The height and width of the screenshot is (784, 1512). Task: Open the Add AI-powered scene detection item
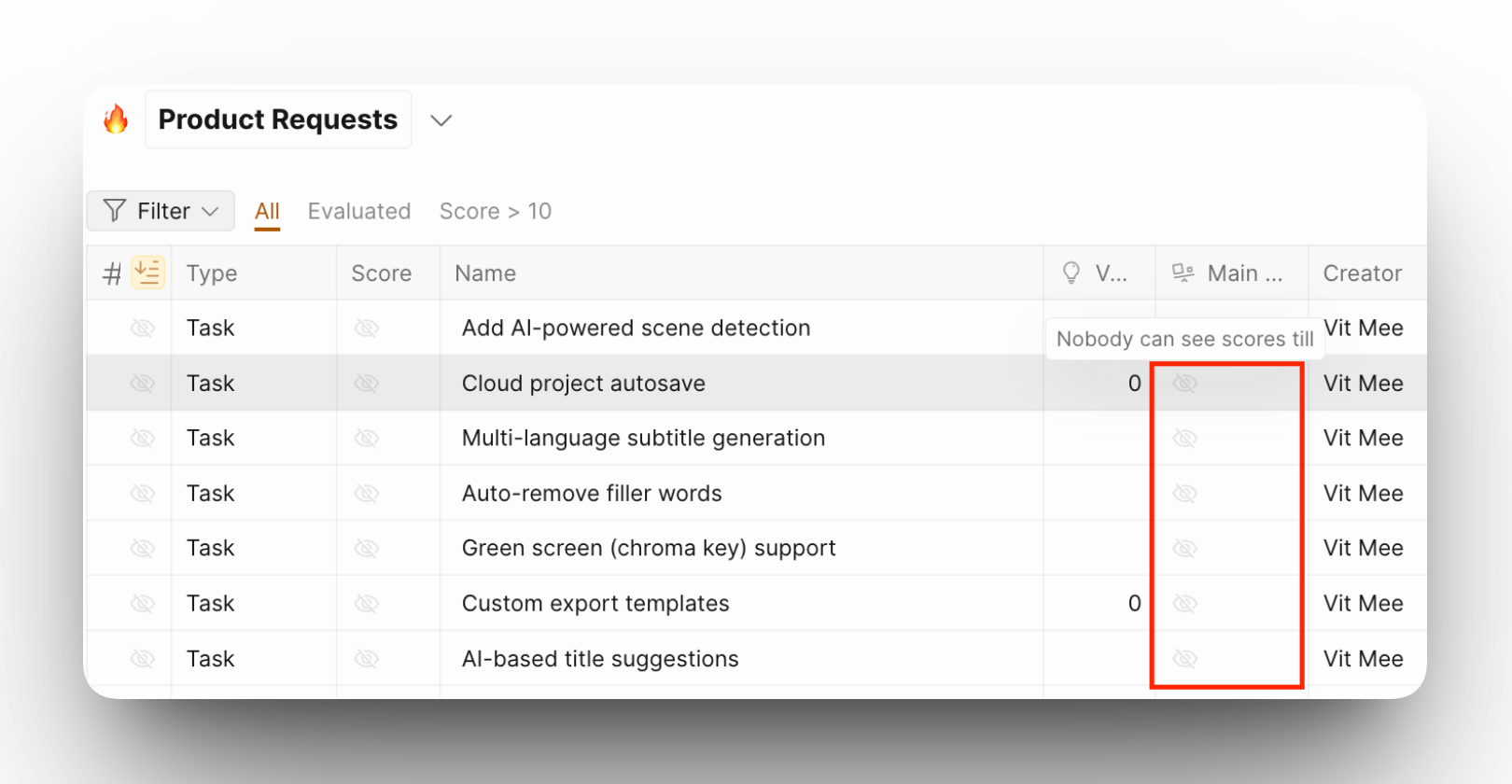[x=636, y=329]
